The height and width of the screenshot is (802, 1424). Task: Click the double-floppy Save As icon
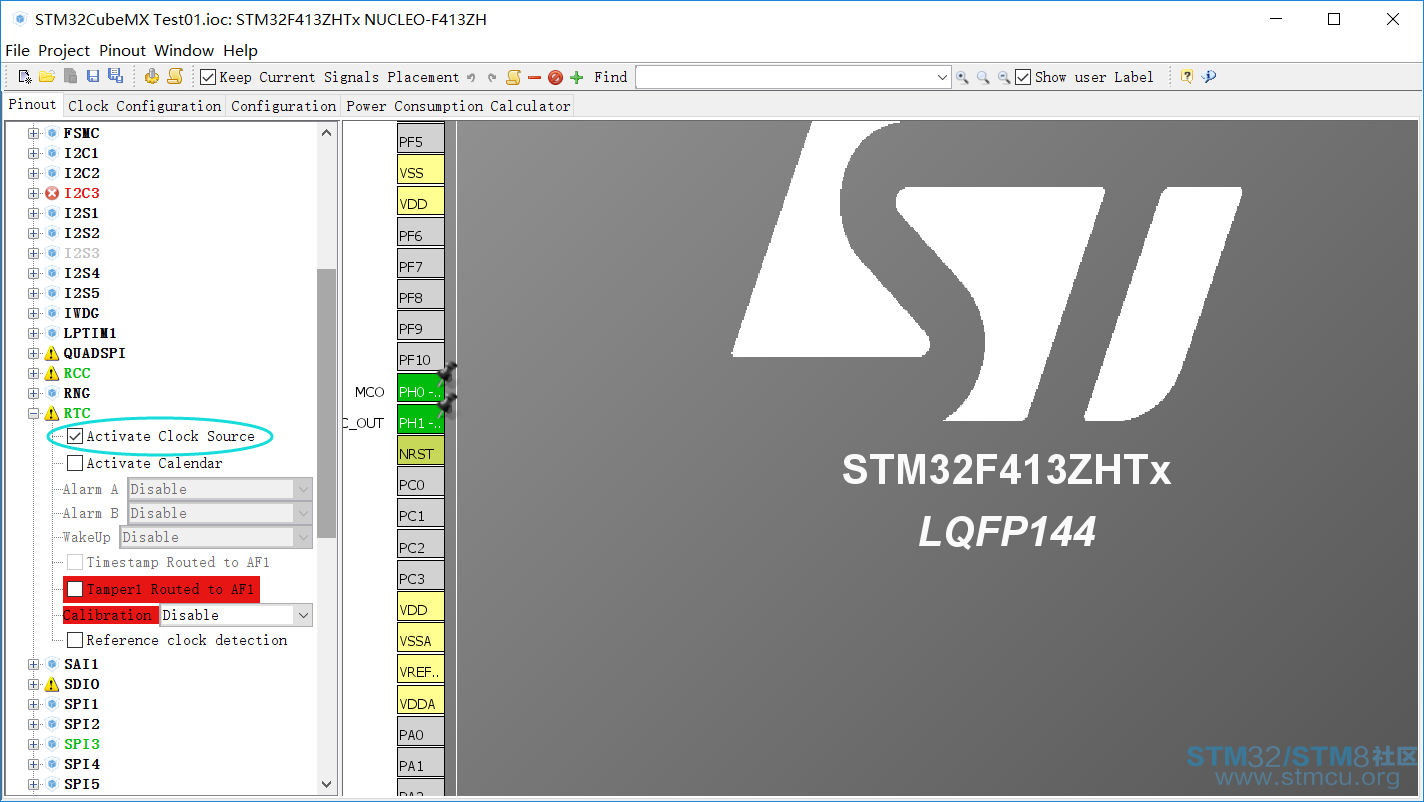pos(115,77)
